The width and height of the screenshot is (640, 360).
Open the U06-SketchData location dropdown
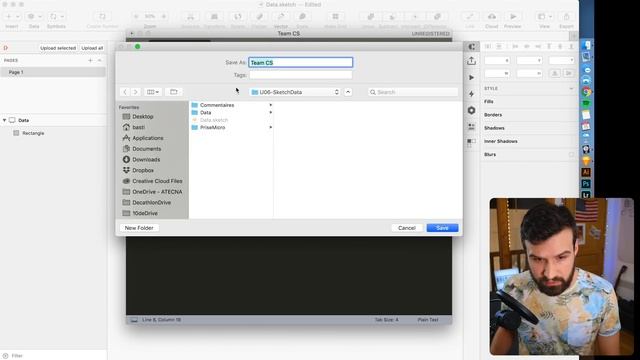pos(295,92)
